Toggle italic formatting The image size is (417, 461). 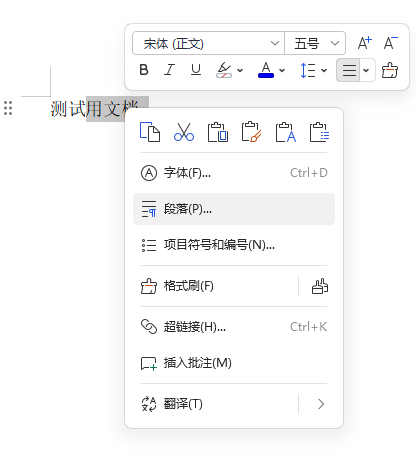pos(169,70)
